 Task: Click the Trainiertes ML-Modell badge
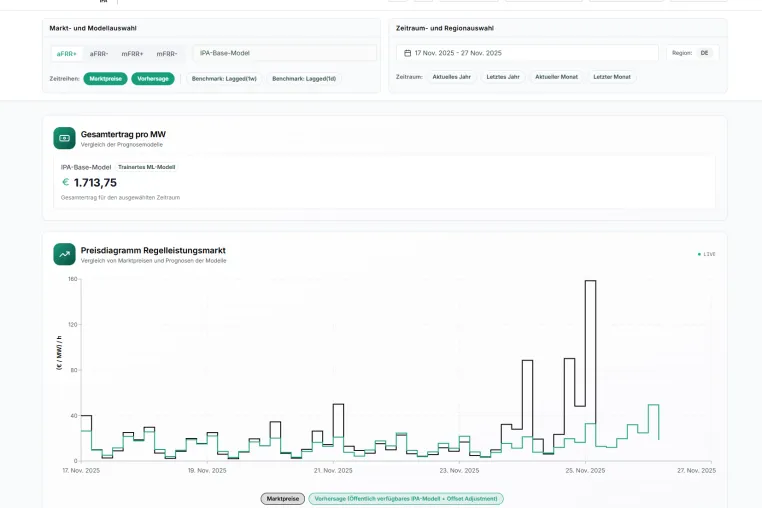point(146,167)
